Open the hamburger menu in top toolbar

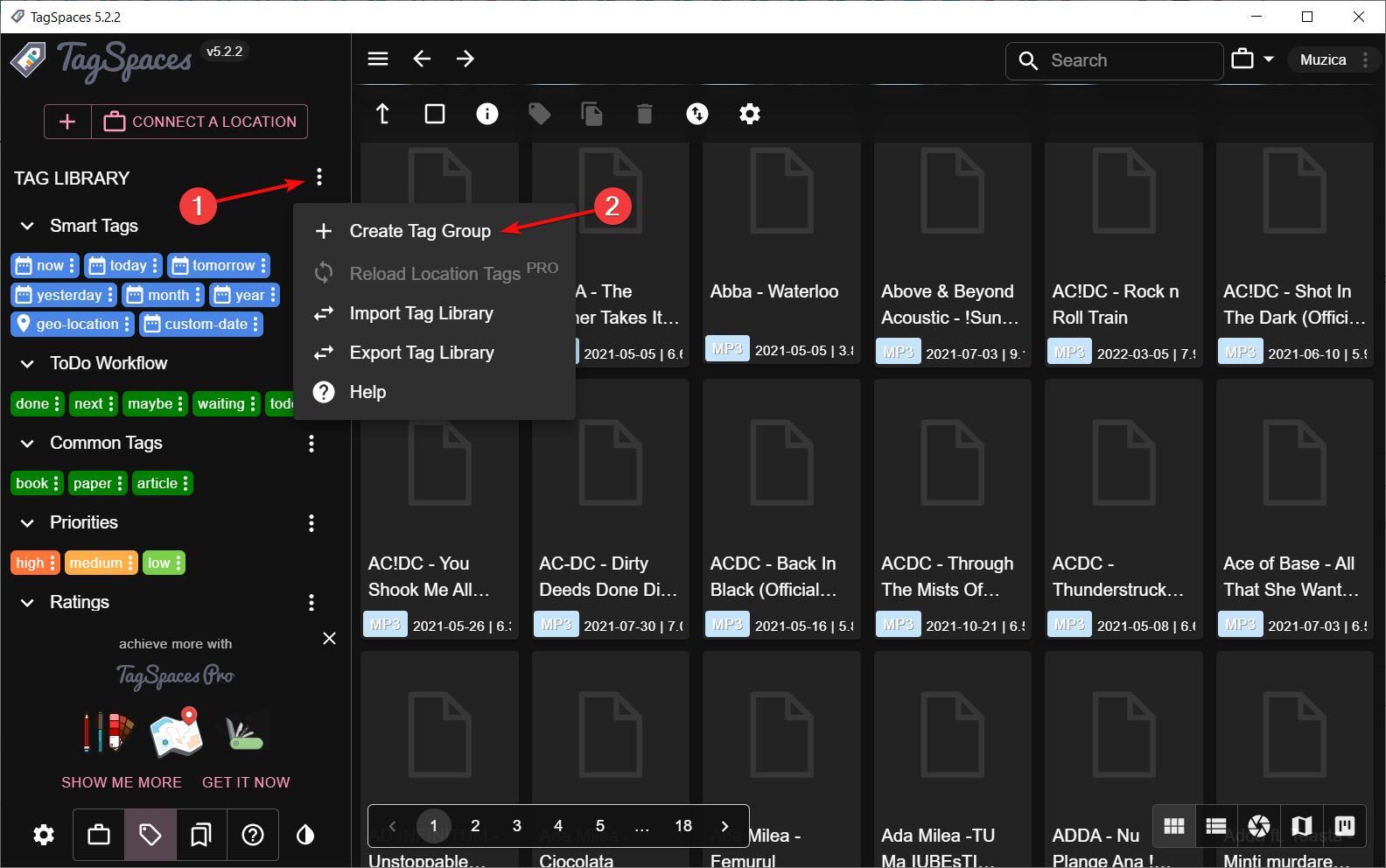tap(378, 59)
